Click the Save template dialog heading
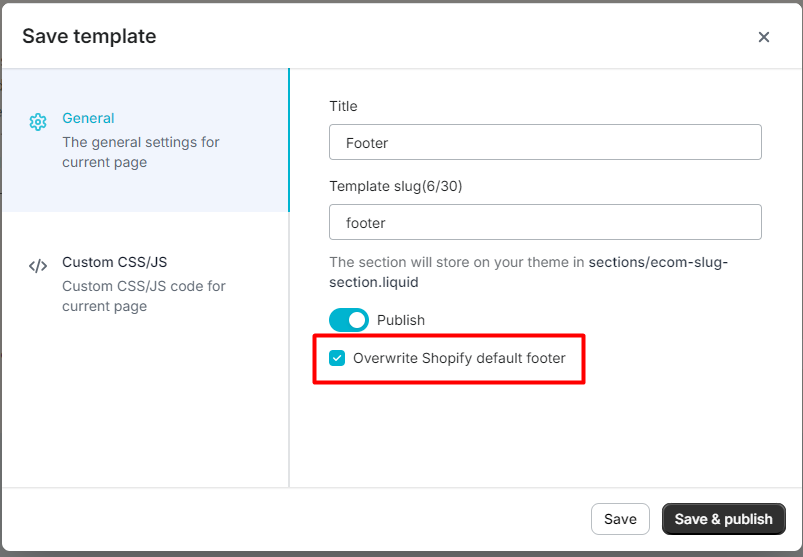The width and height of the screenshot is (803, 557). pyautogui.click(x=89, y=37)
